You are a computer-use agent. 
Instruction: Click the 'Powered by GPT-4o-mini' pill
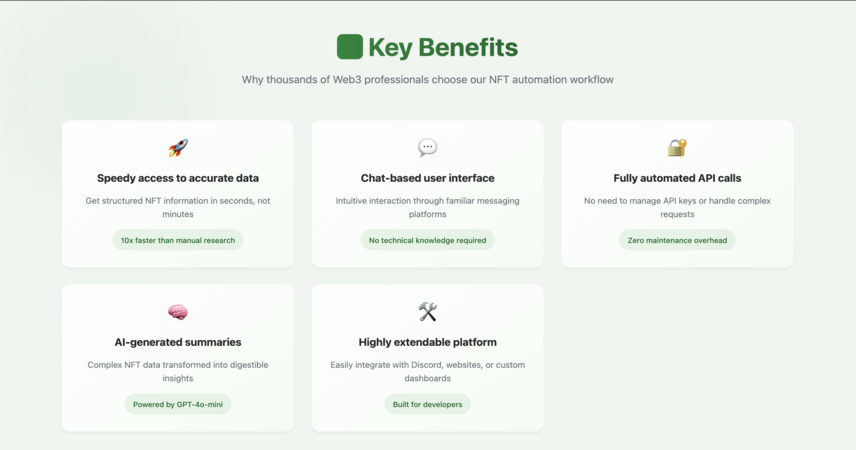point(178,404)
